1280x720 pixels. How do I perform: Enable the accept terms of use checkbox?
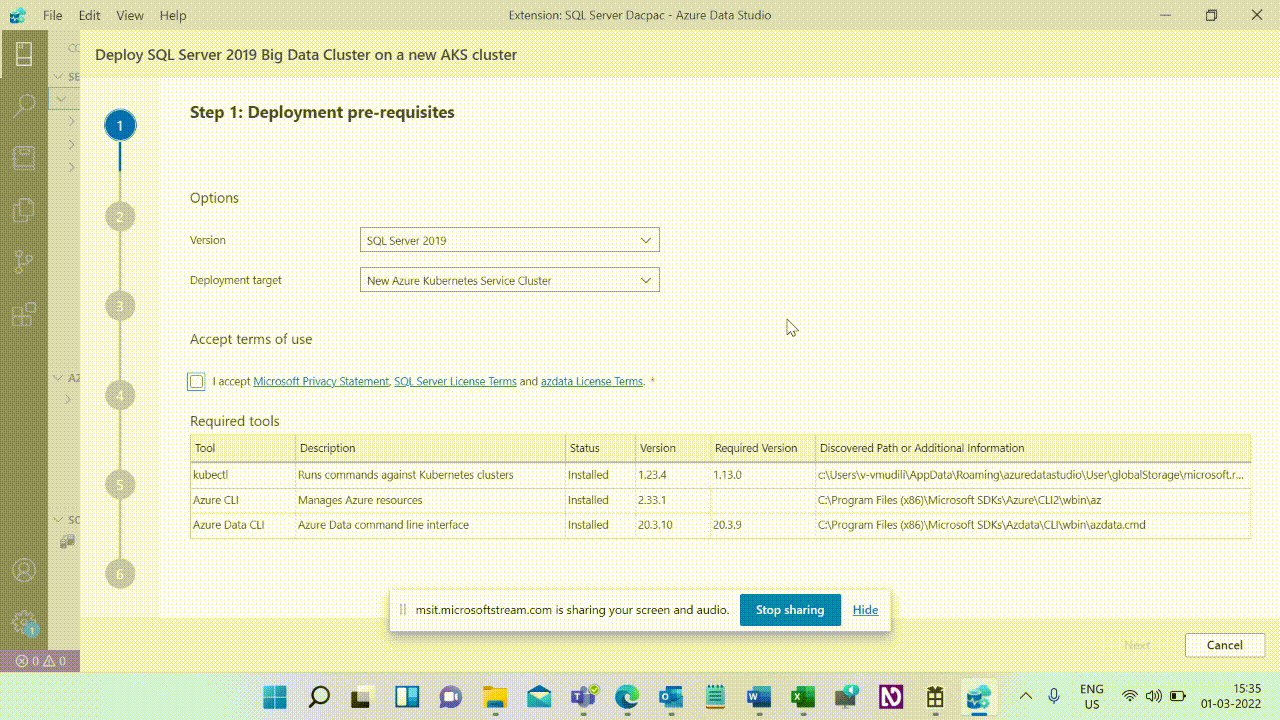[x=196, y=381]
